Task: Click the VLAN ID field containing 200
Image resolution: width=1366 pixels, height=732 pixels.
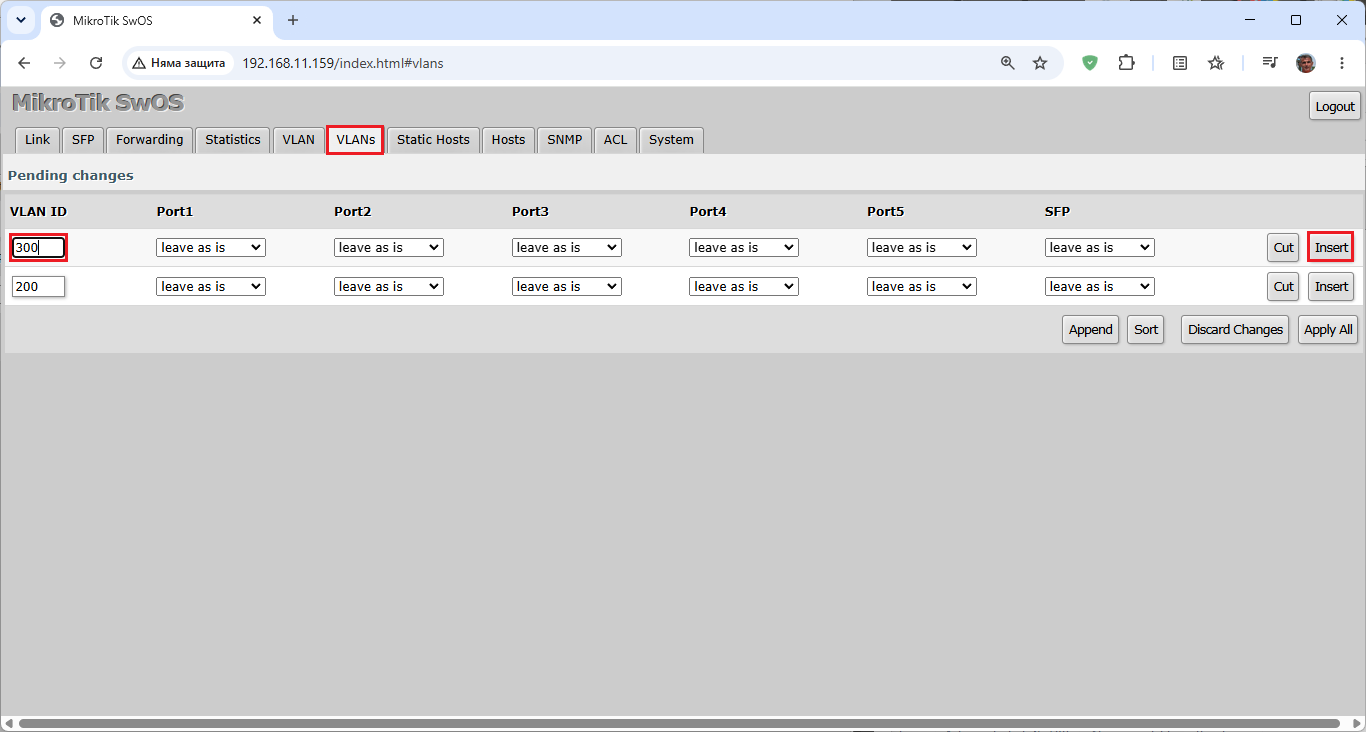Action: pyautogui.click(x=39, y=287)
